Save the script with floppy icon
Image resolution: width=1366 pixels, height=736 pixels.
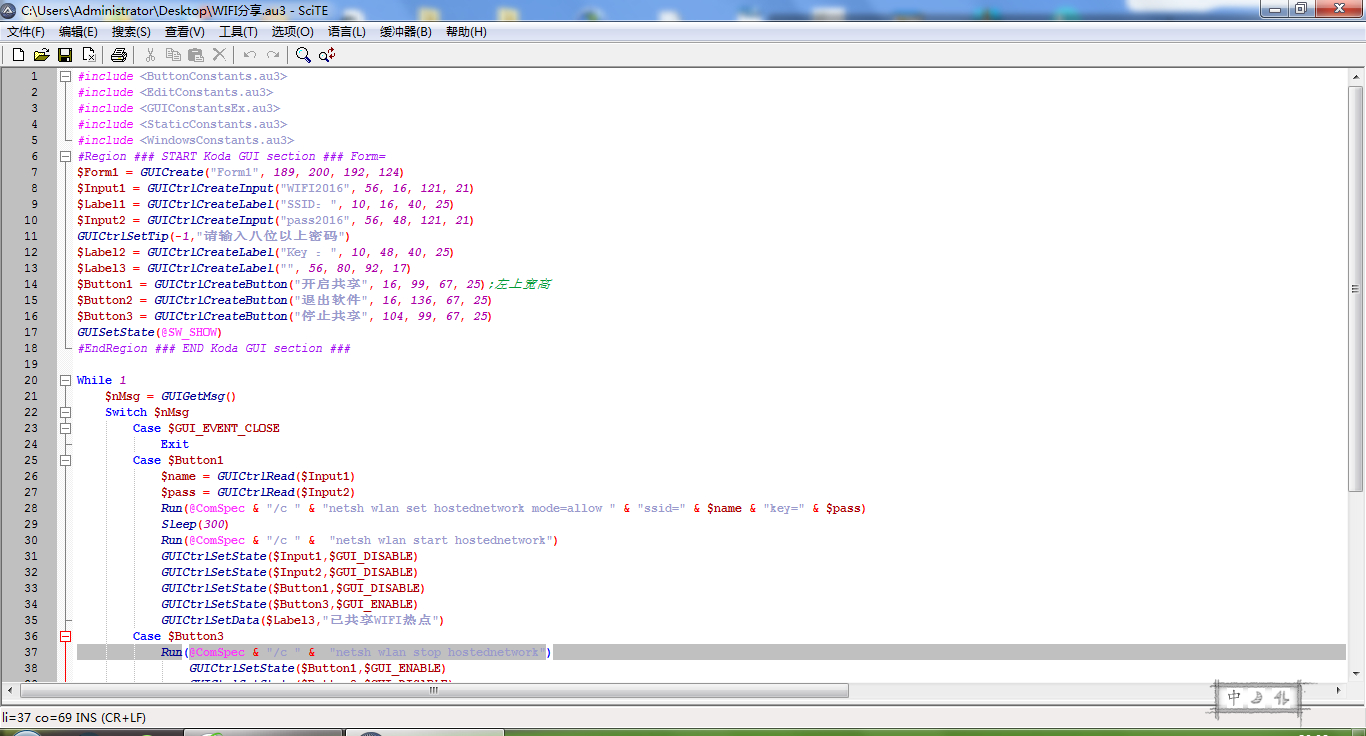[x=65, y=55]
